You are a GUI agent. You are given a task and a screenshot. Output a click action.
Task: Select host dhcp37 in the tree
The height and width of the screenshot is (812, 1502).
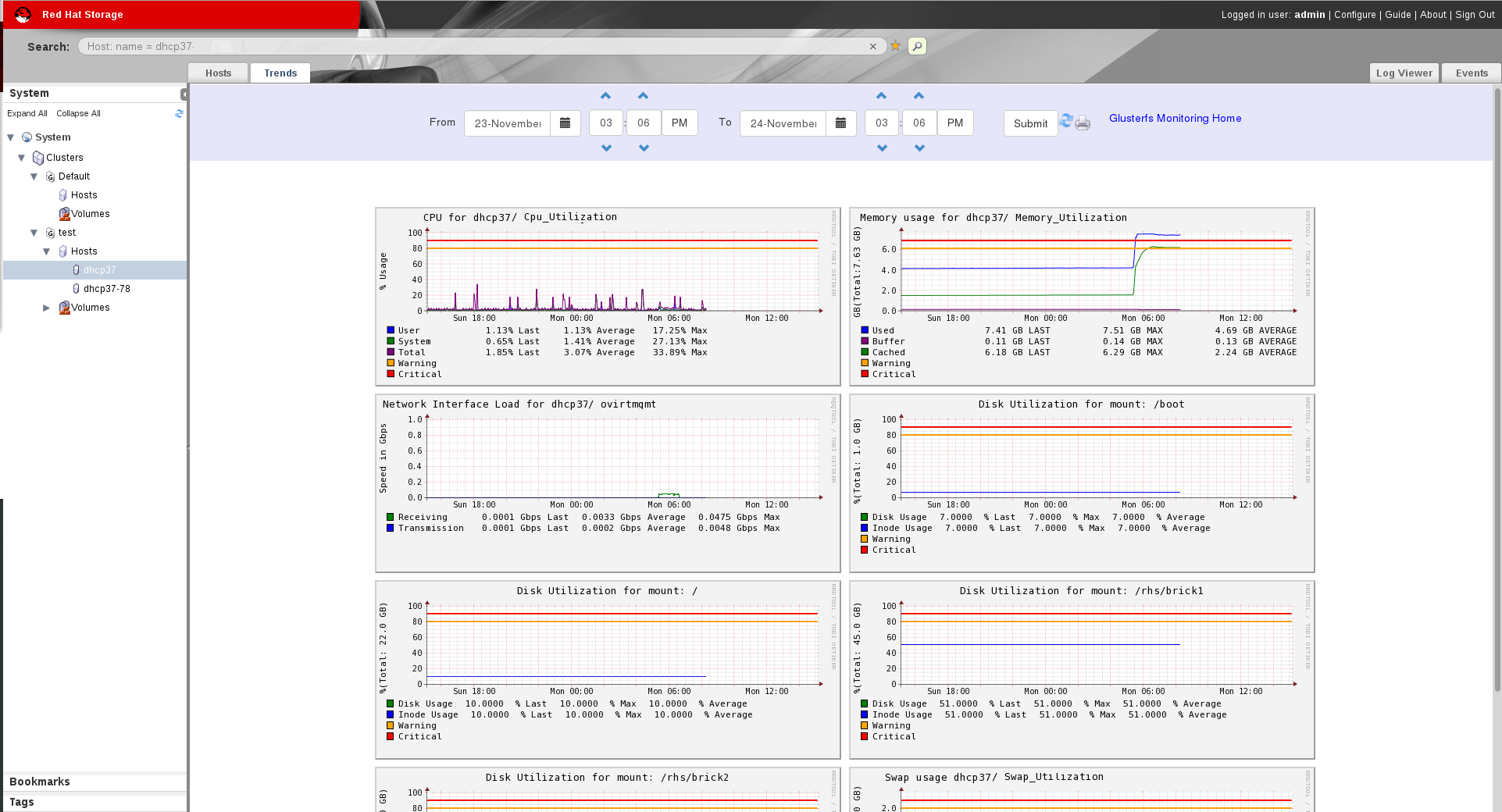99,270
